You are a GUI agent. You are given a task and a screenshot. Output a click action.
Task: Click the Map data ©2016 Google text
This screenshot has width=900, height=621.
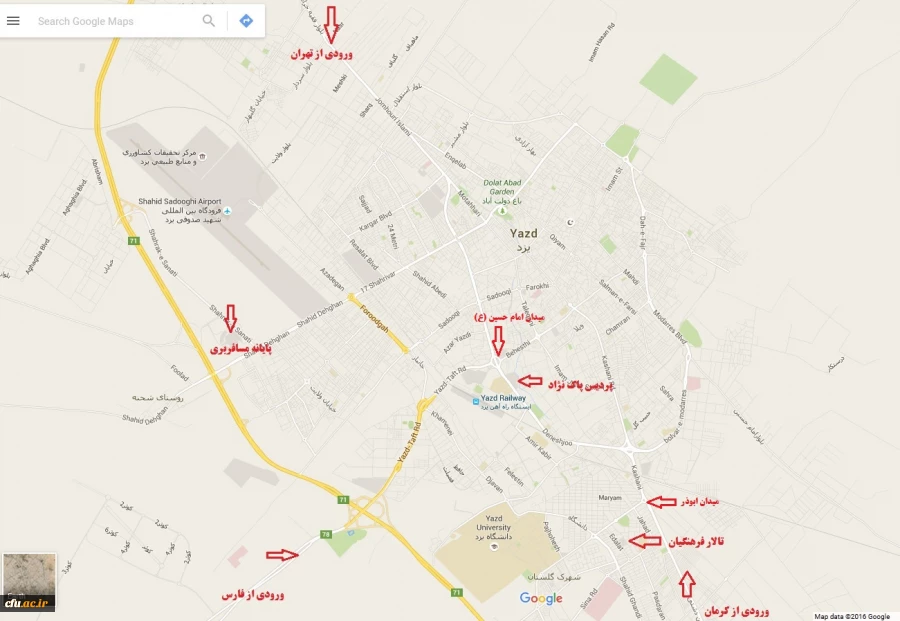coord(852,616)
